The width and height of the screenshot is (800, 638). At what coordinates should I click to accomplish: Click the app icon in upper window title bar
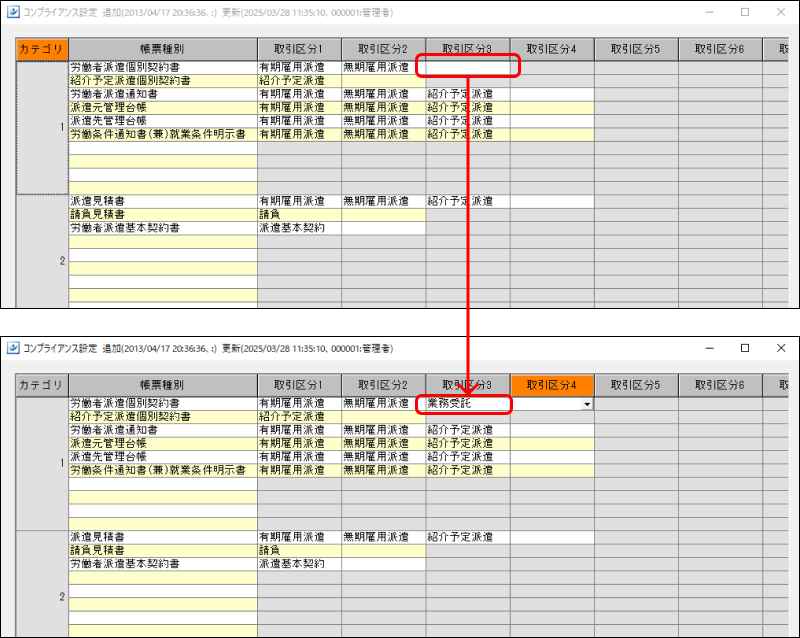[x=13, y=12]
